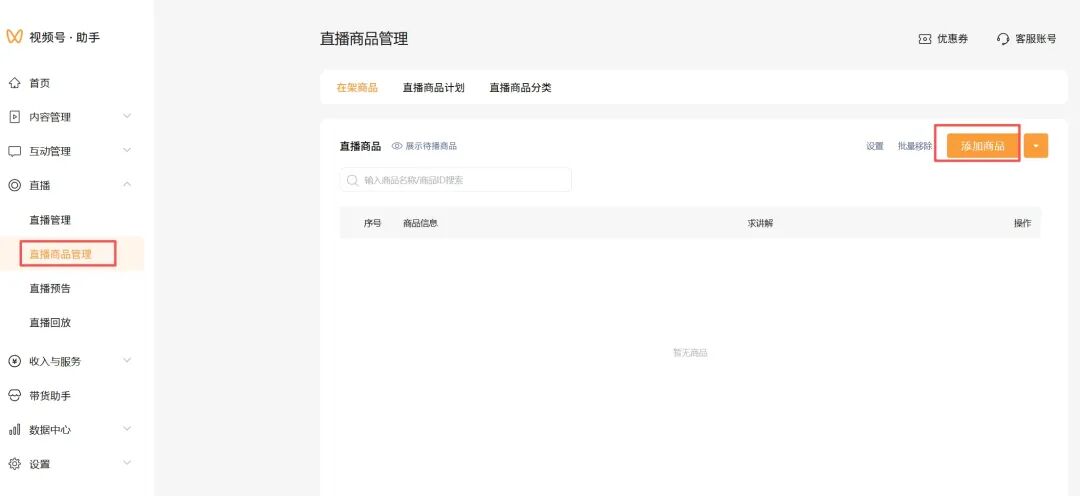Click the 首页 home icon
1080x496 pixels.
tap(14, 83)
